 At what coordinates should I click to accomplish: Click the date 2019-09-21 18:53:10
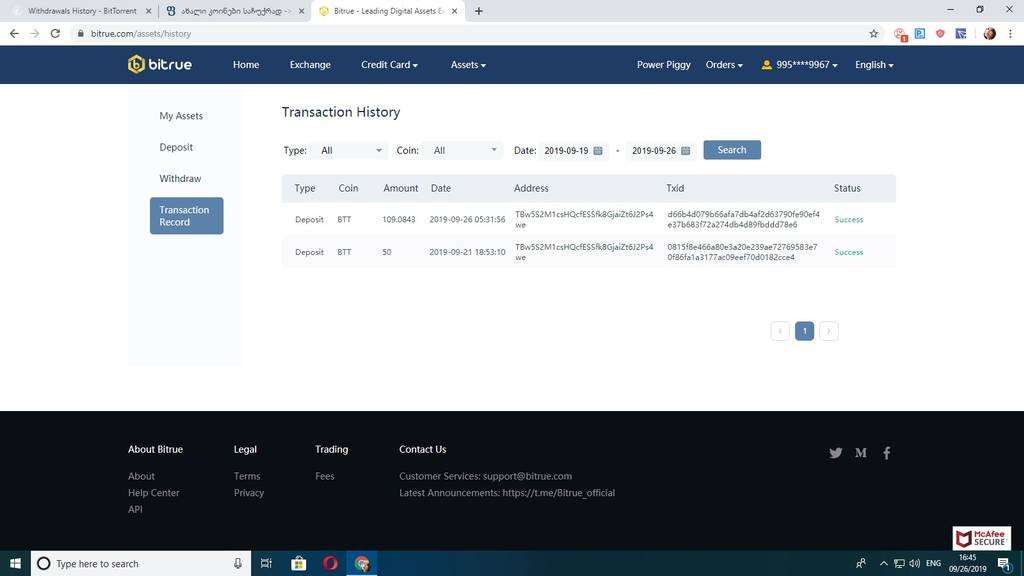pos(467,252)
